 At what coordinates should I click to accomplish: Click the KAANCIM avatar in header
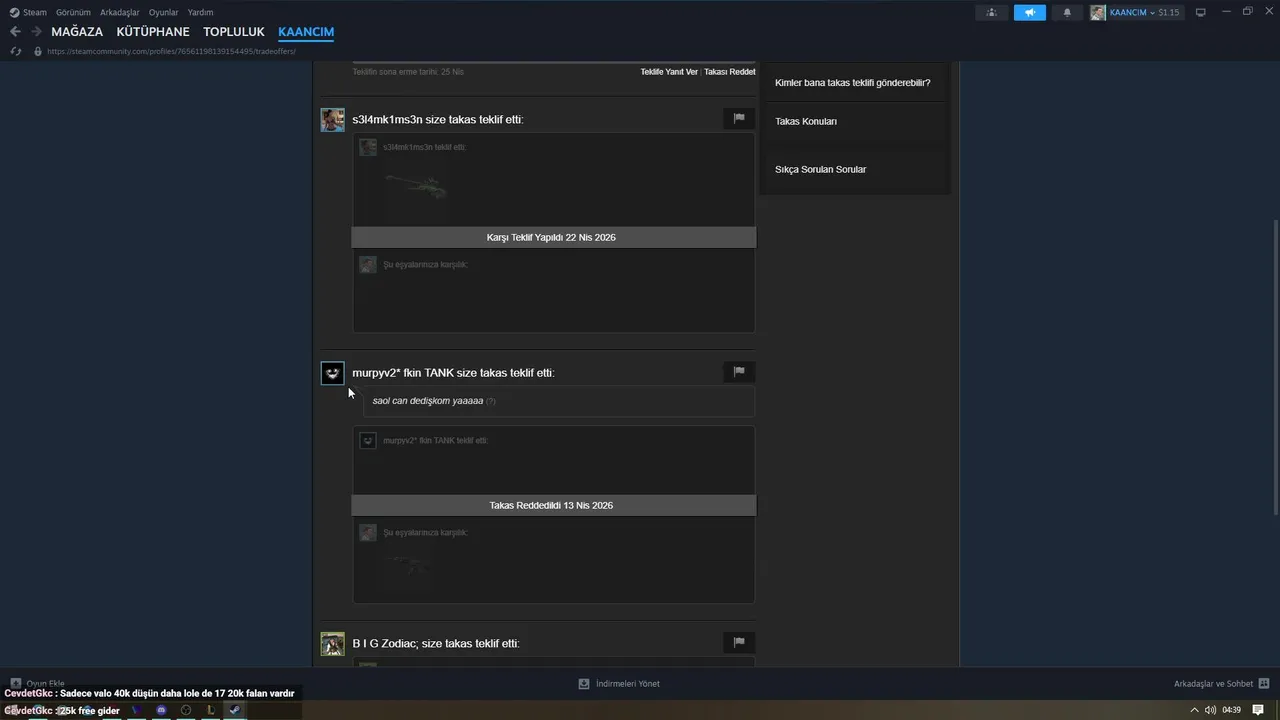point(1098,12)
